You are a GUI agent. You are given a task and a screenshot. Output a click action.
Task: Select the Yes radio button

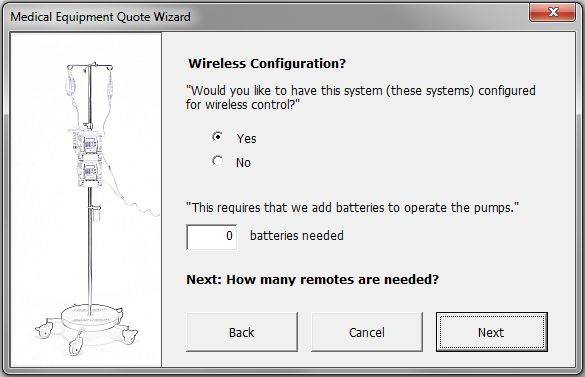pos(218,137)
